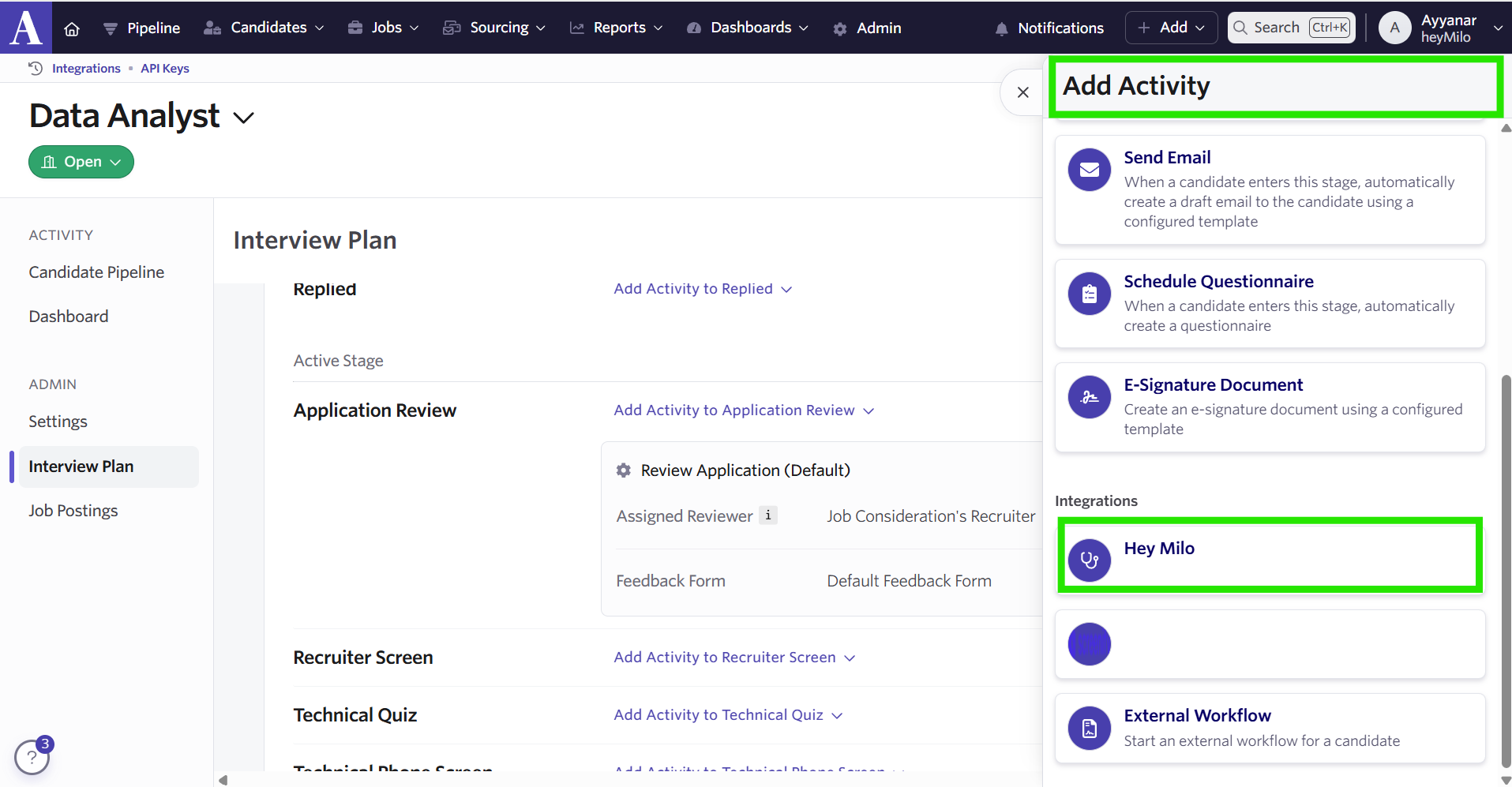
Task: Open the Reports menu
Action: 617,28
